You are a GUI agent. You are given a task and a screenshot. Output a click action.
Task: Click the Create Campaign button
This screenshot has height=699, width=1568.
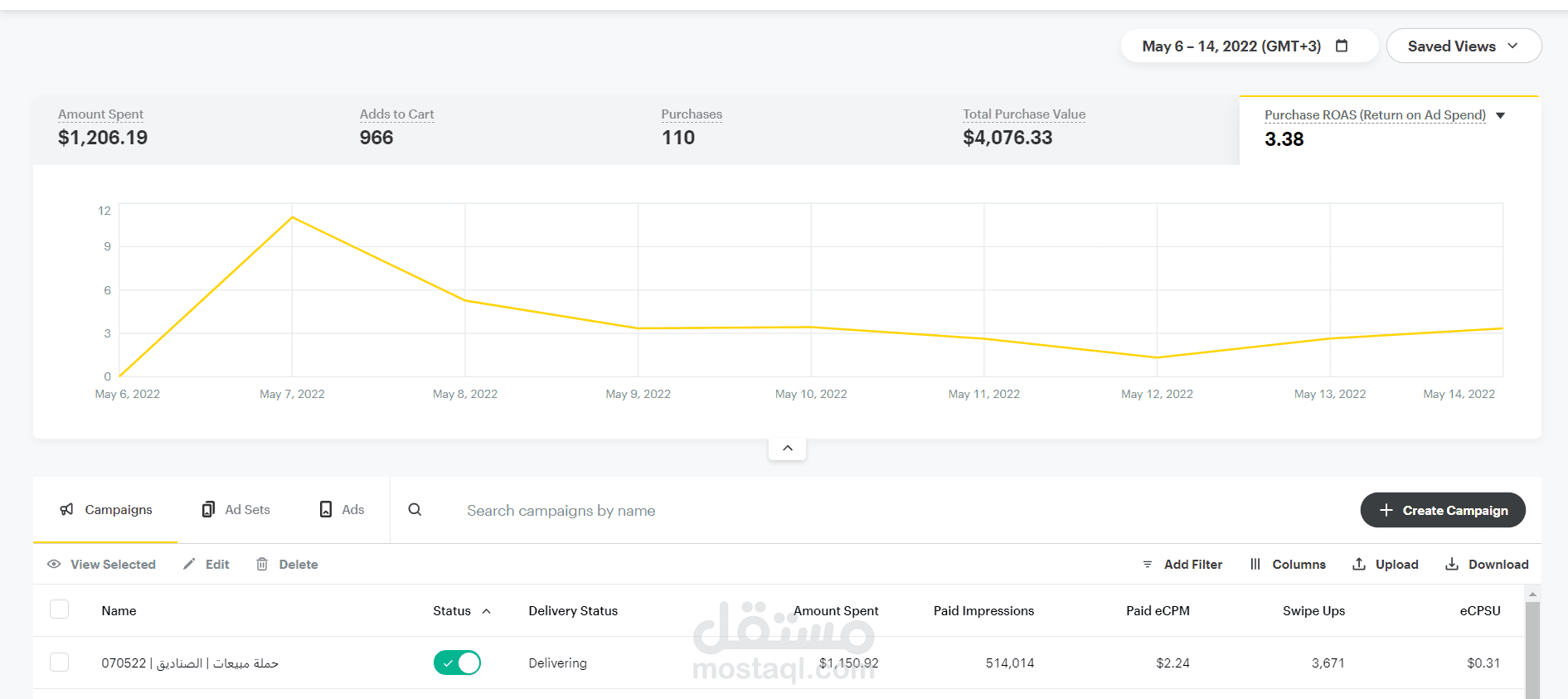click(x=1443, y=510)
